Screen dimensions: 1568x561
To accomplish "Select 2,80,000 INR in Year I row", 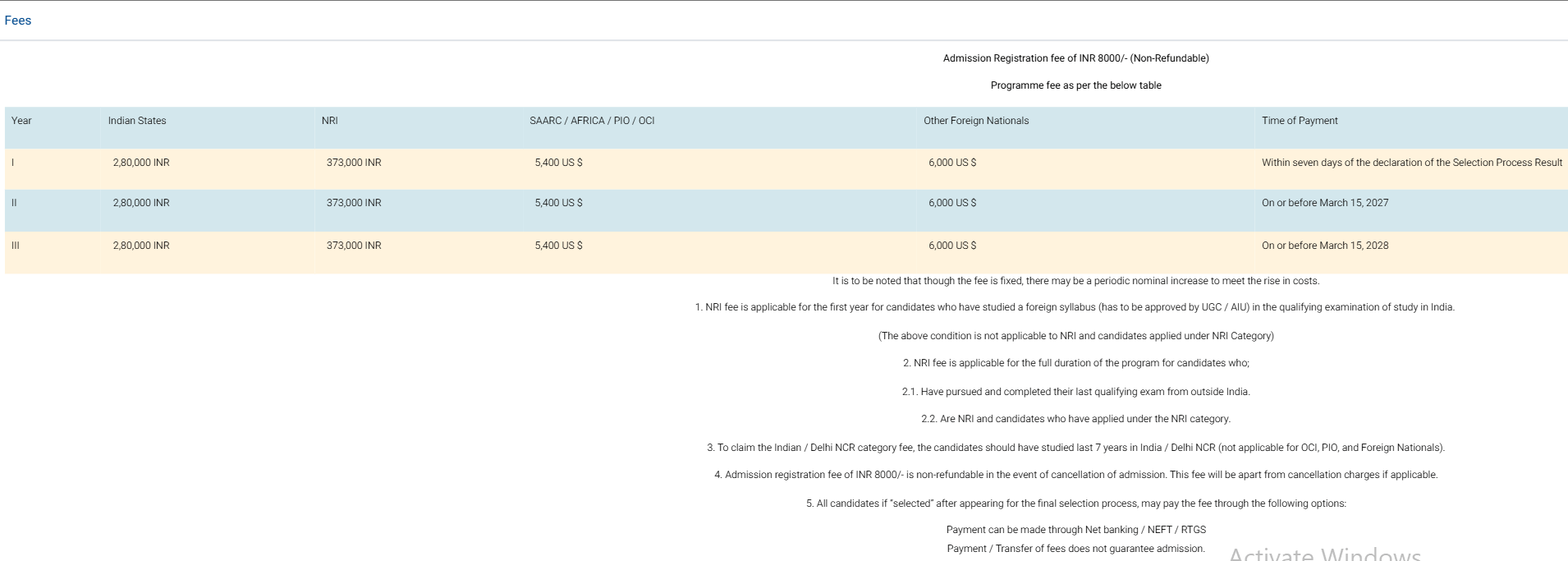I will click(141, 163).
